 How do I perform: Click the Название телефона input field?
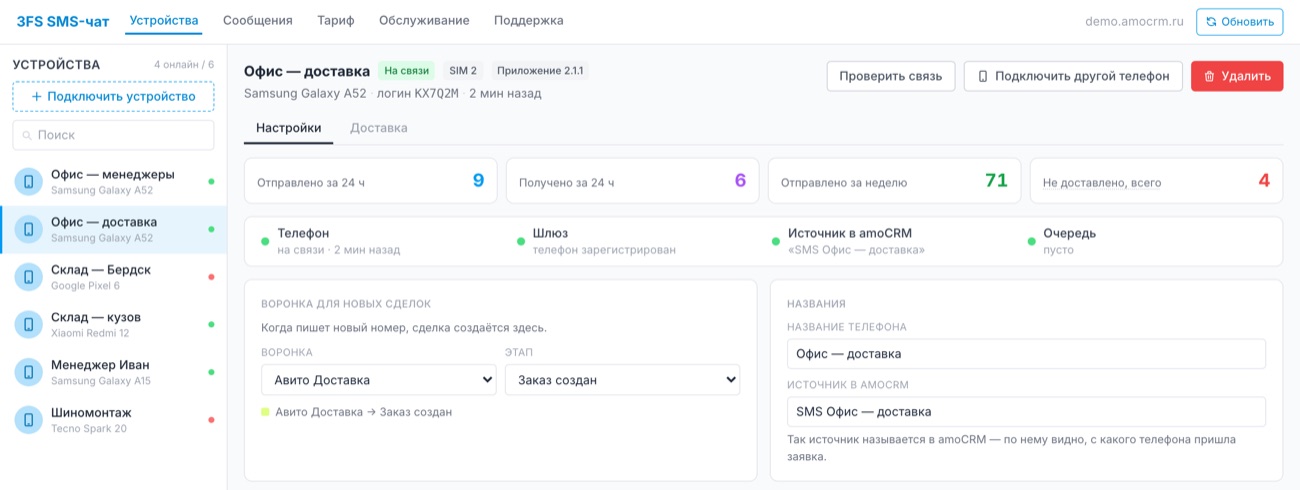[1026, 354]
